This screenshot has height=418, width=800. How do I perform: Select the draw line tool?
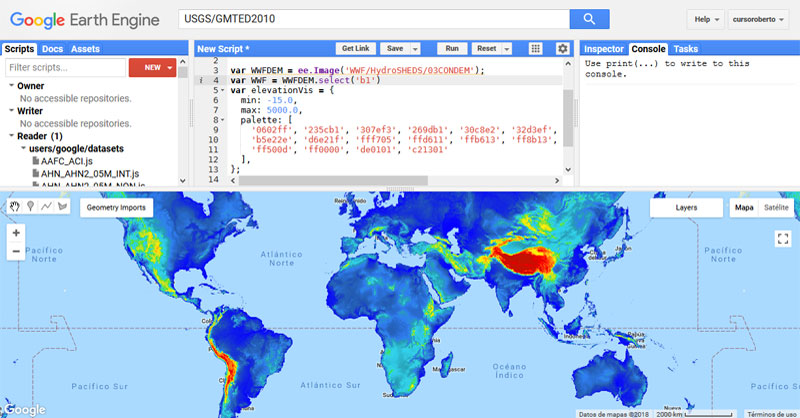click(x=46, y=206)
